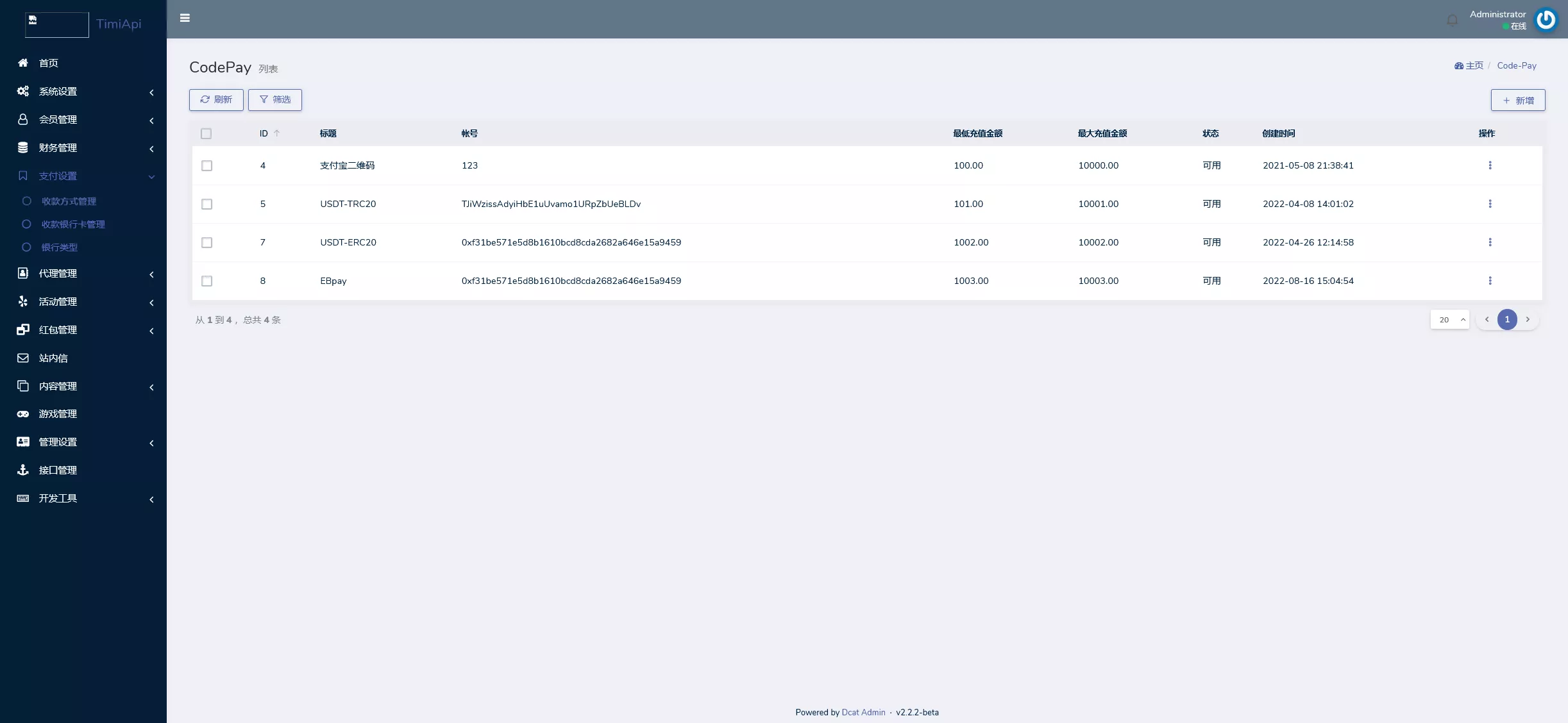The width and height of the screenshot is (1568, 723).
Task: Click the hamburger sidebar toggle icon
Action: (185, 18)
